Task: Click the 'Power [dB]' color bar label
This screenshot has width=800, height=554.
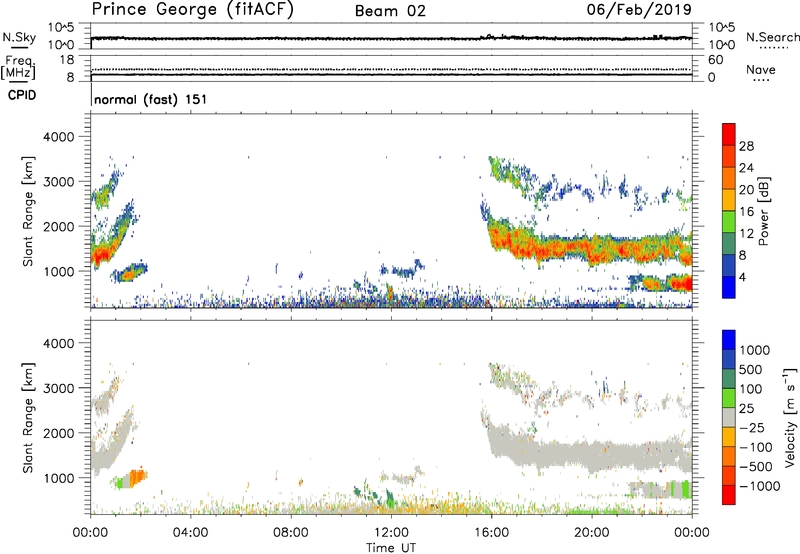Action: click(763, 211)
